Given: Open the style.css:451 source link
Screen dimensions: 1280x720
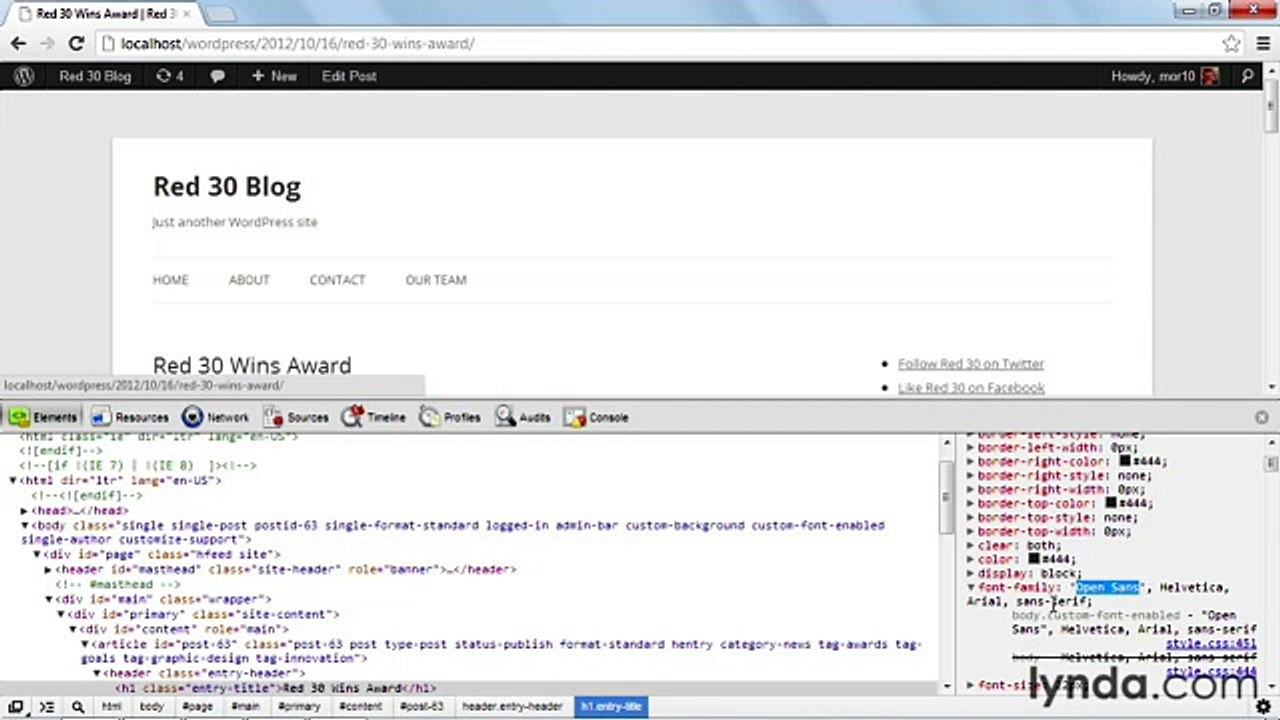Looking at the screenshot, I should tap(1211, 644).
